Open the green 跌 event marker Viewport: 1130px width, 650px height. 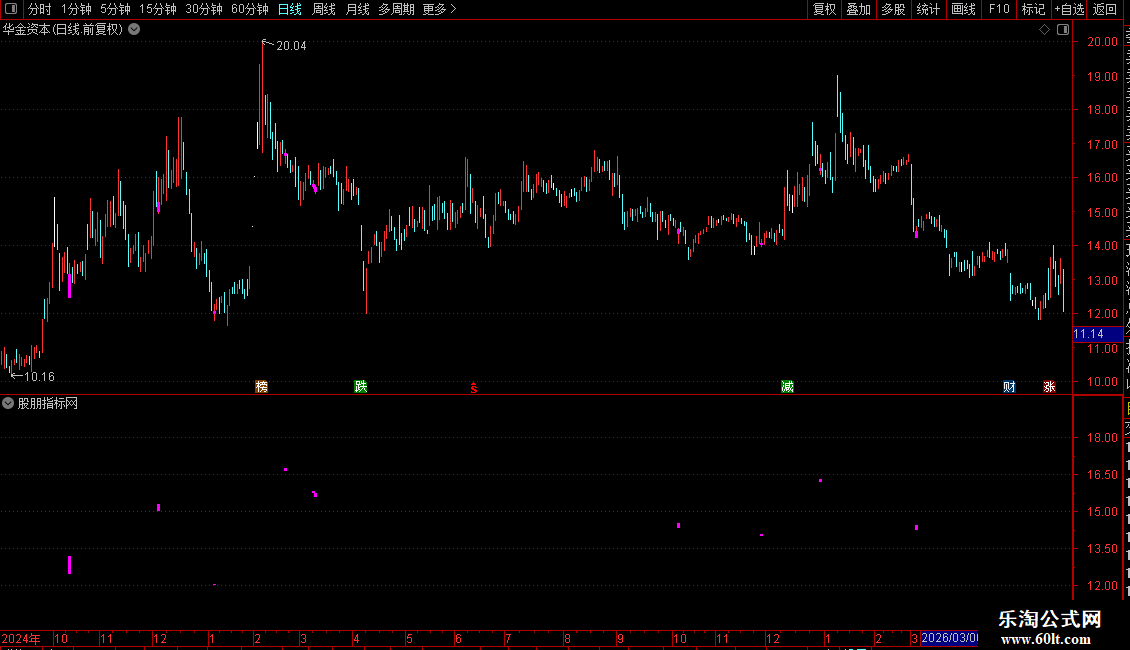point(361,387)
